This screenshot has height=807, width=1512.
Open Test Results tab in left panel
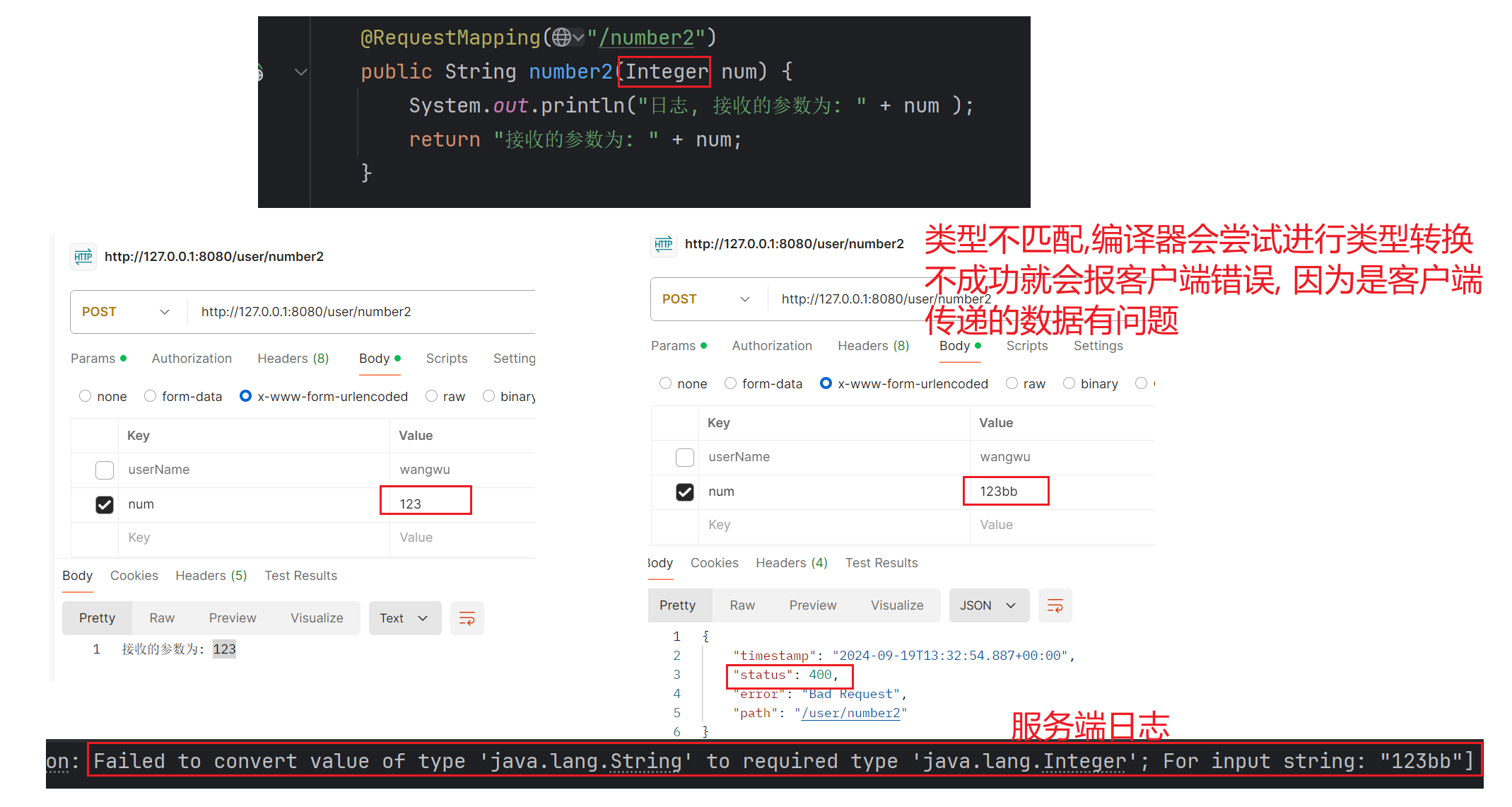tap(301, 576)
